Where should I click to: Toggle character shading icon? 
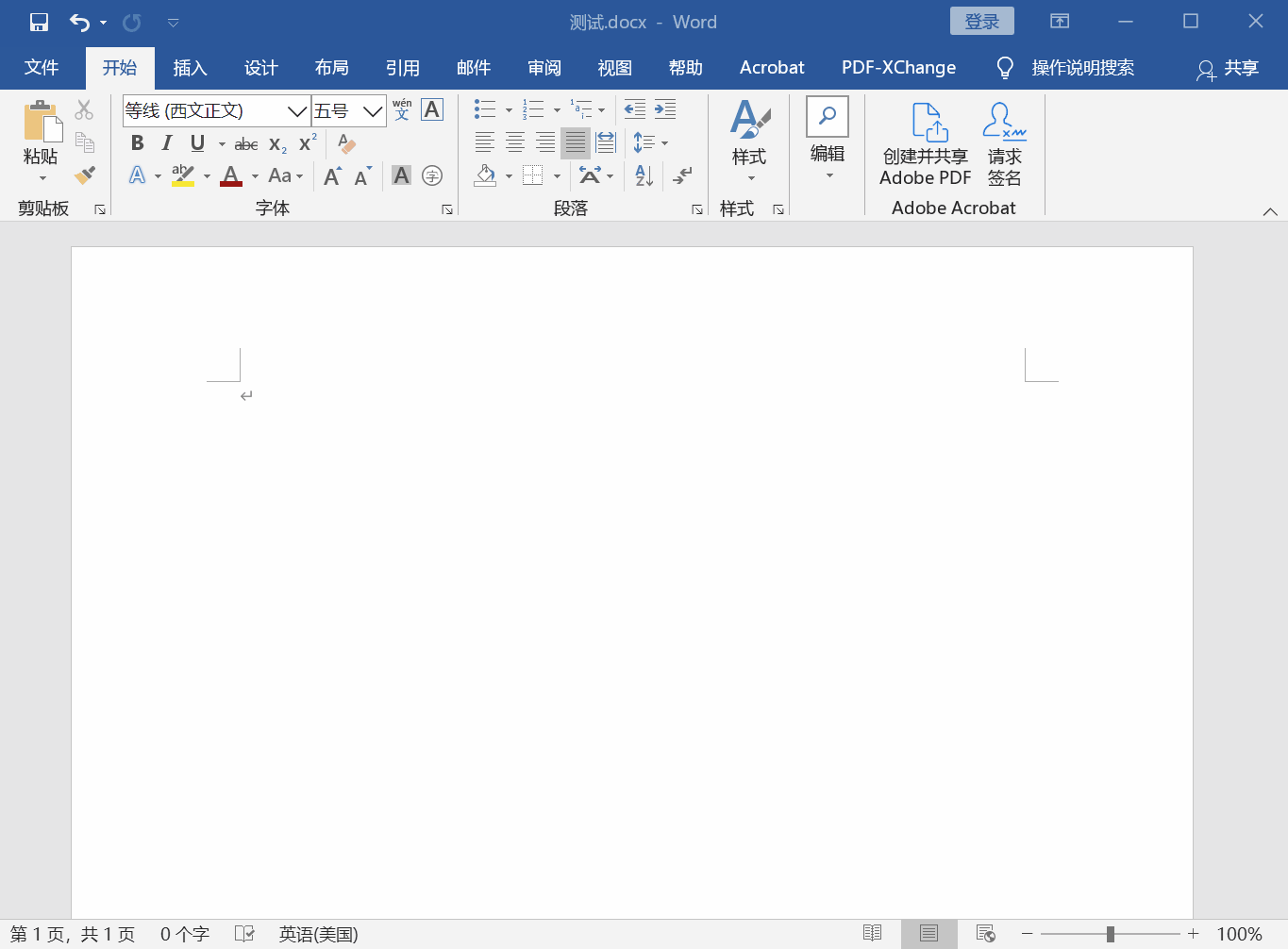pyautogui.click(x=402, y=175)
